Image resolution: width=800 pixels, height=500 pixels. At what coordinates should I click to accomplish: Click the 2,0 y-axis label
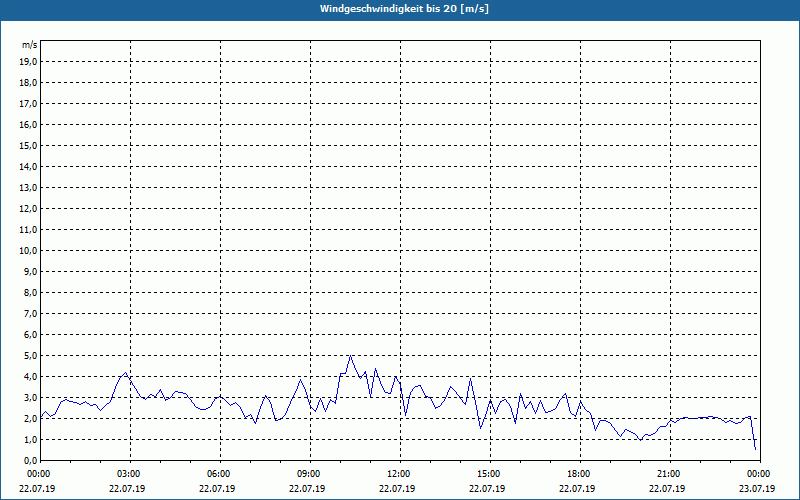(30, 418)
